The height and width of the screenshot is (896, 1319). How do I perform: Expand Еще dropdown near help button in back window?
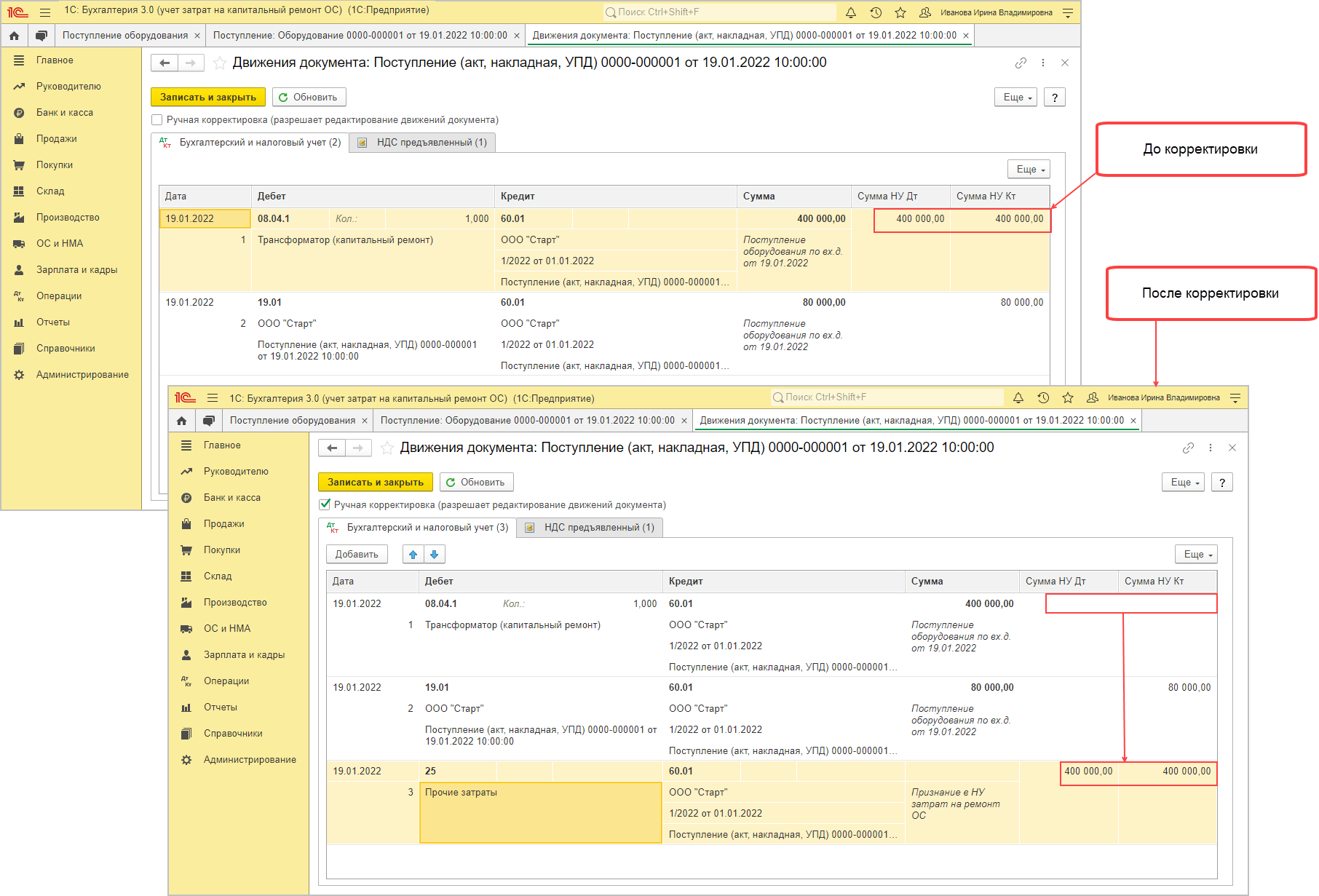(1016, 98)
